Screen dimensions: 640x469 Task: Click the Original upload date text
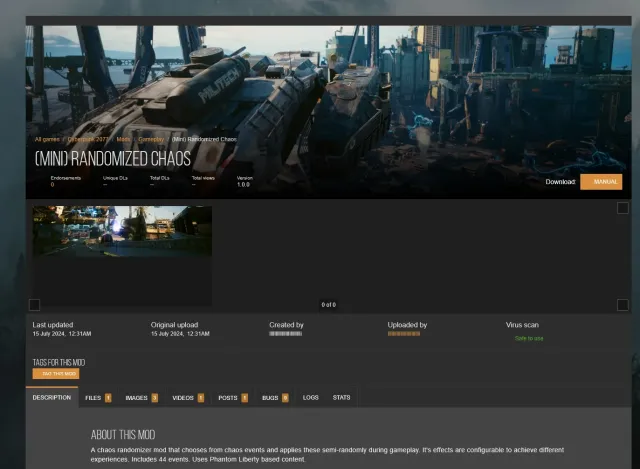(x=180, y=334)
